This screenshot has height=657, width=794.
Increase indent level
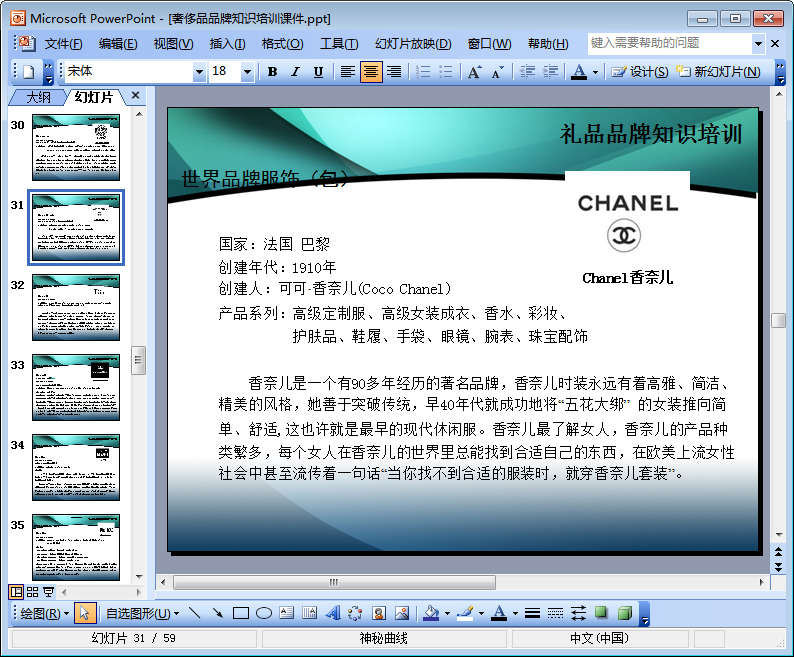tap(550, 72)
